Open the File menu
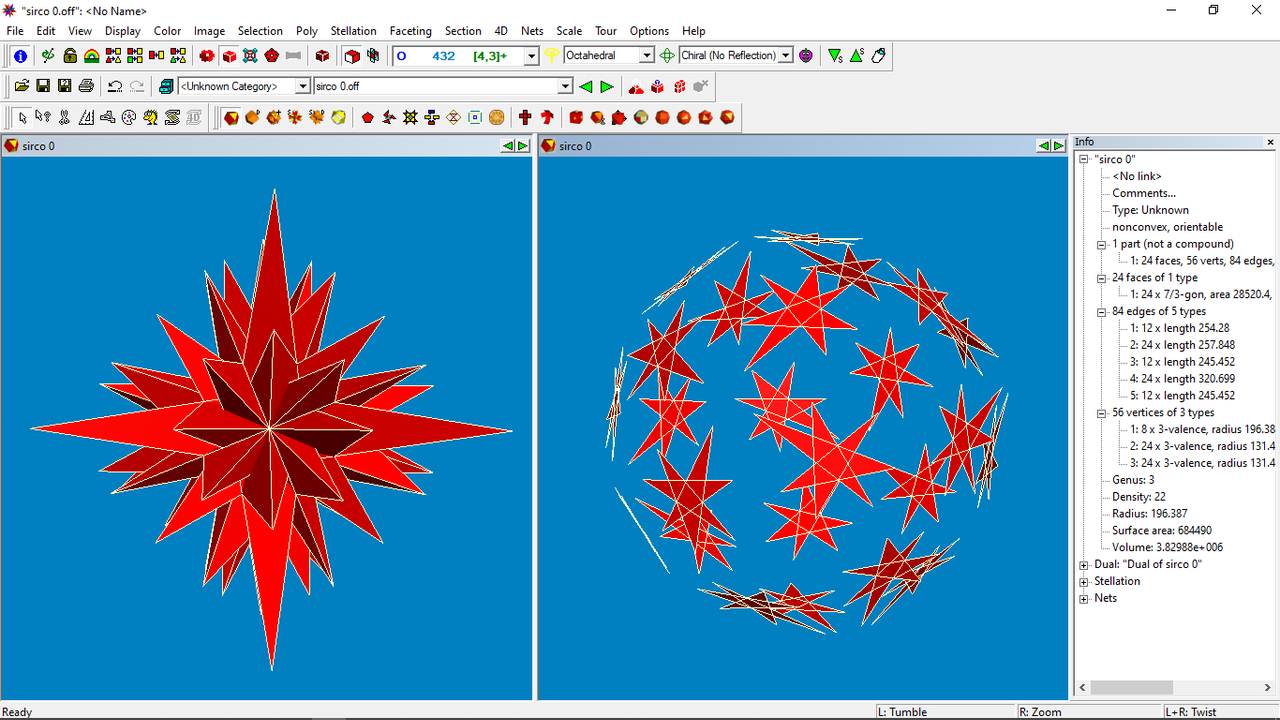This screenshot has width=1280, height=720. click(15, 31)
